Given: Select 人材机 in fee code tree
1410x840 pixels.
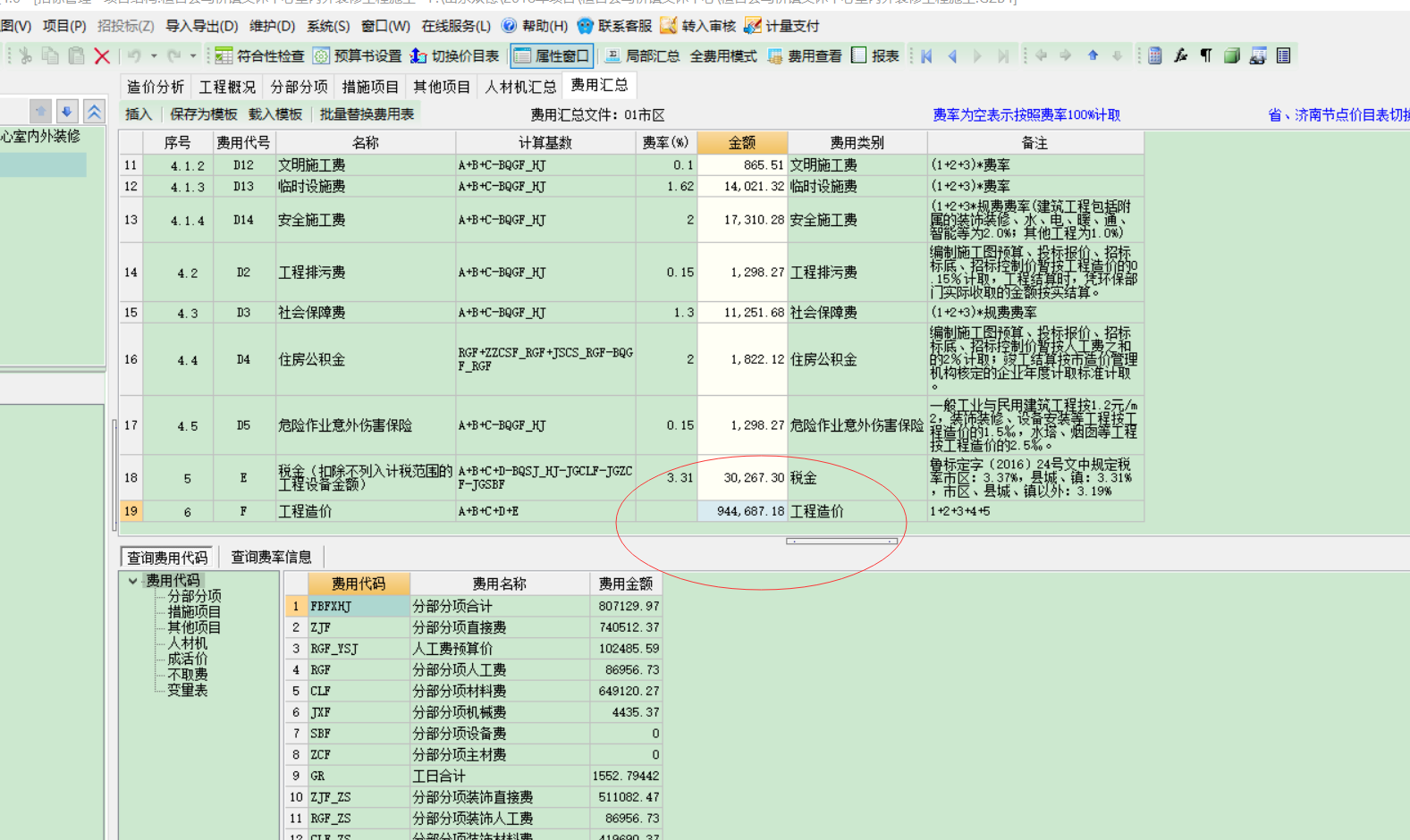Looking at the screenshot, I should [x=187, y=643].
